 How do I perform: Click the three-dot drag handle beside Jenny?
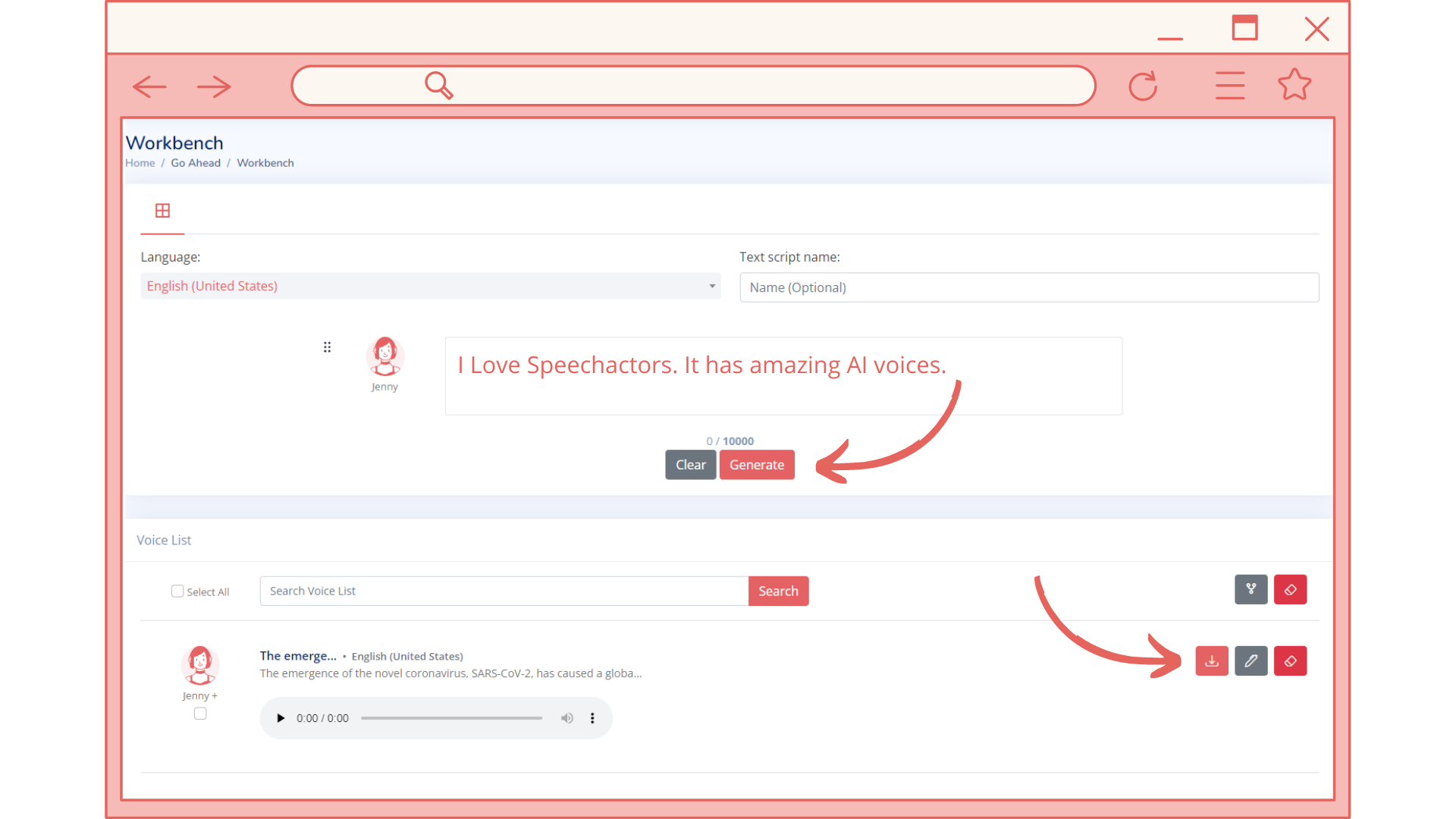pos(326,347)
